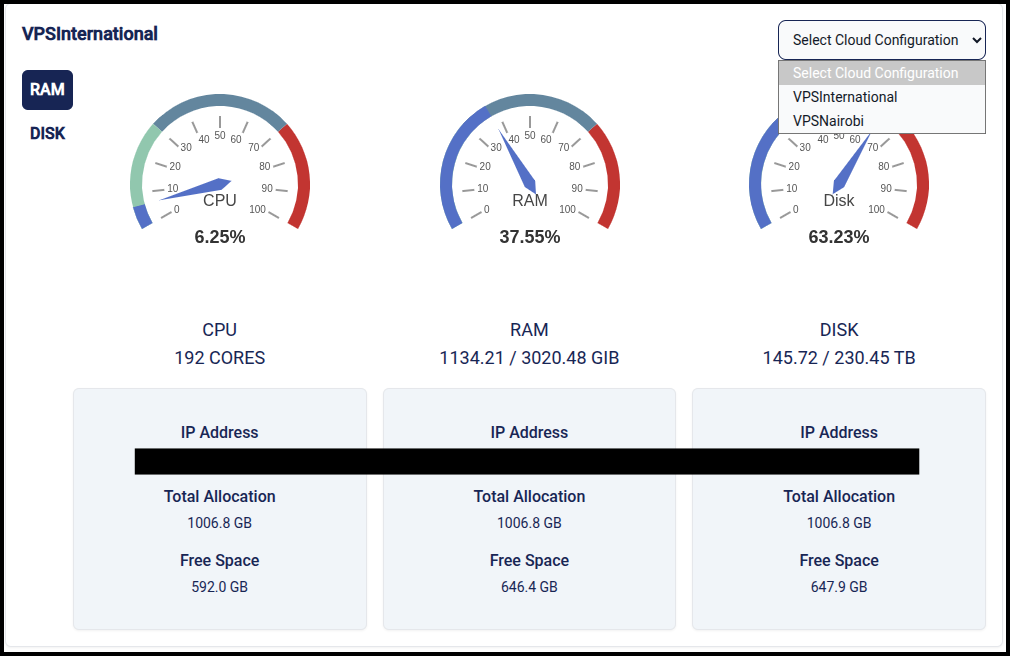The height and width of the screenshot is (656, 1010).
Task: Click the RAM heading above the GIB figures
Action: coord(529,330)
